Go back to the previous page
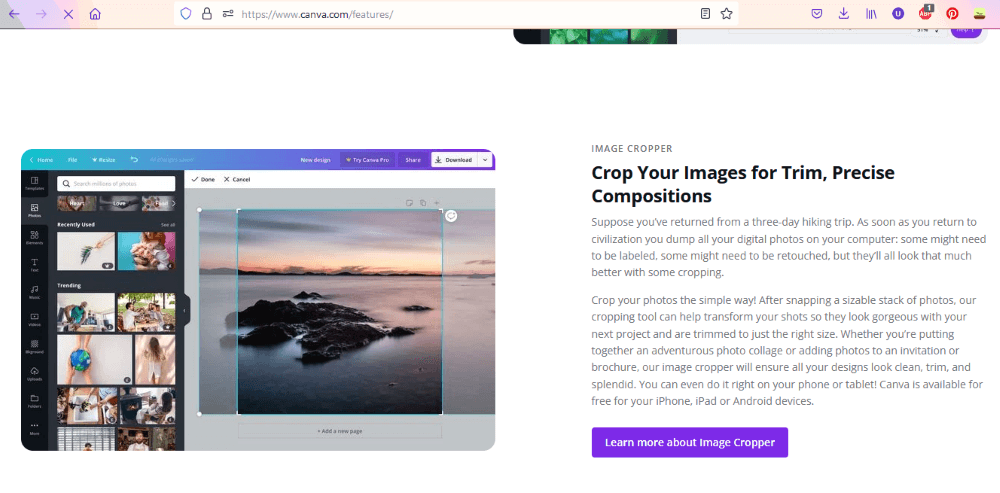Viewport: 1000px width, 493px height. [x=14, y=13]
